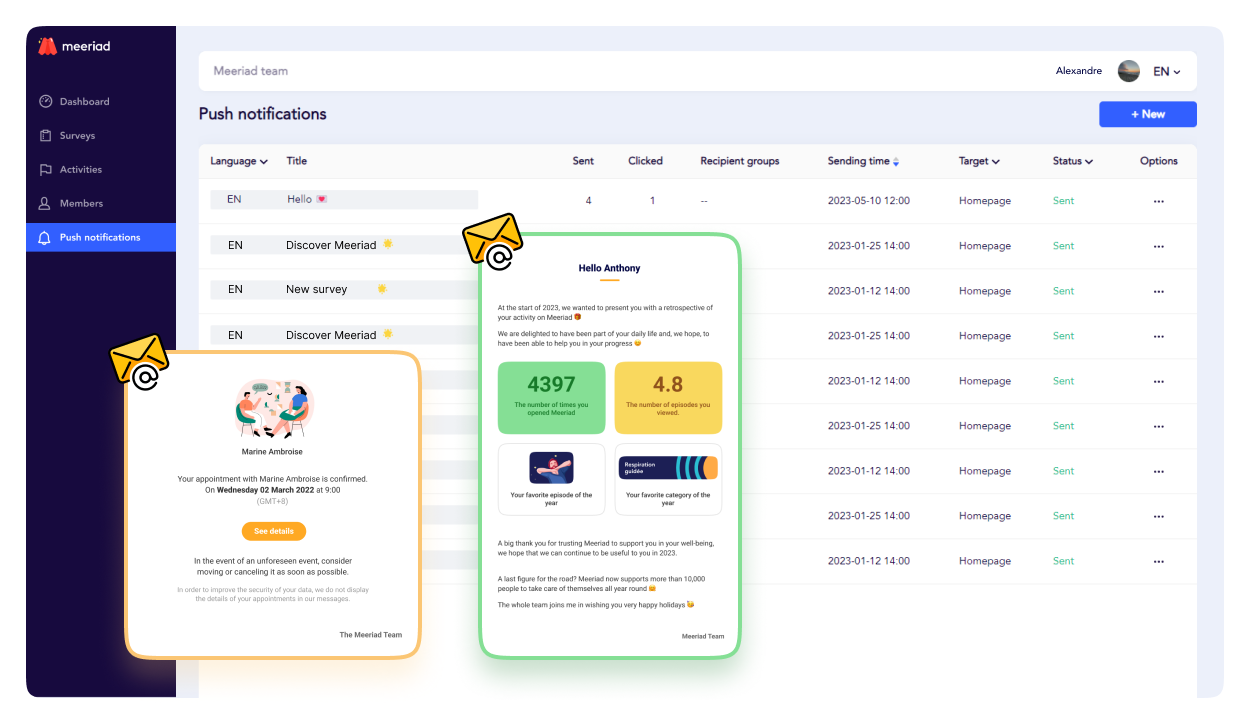
Task: Open options menu for the New survey row
Action: coord(1158,291)
